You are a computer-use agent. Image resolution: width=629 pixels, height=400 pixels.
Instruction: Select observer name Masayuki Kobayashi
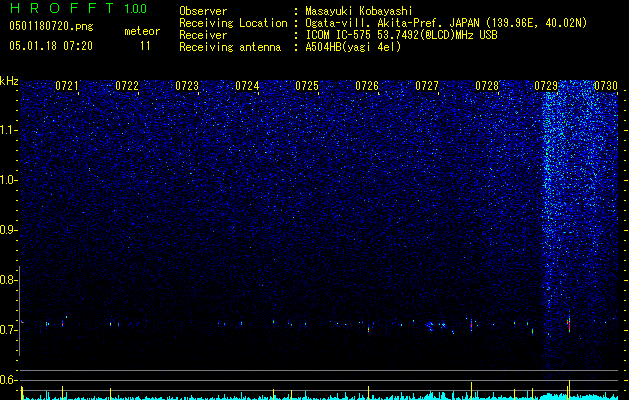click(359, 11)
